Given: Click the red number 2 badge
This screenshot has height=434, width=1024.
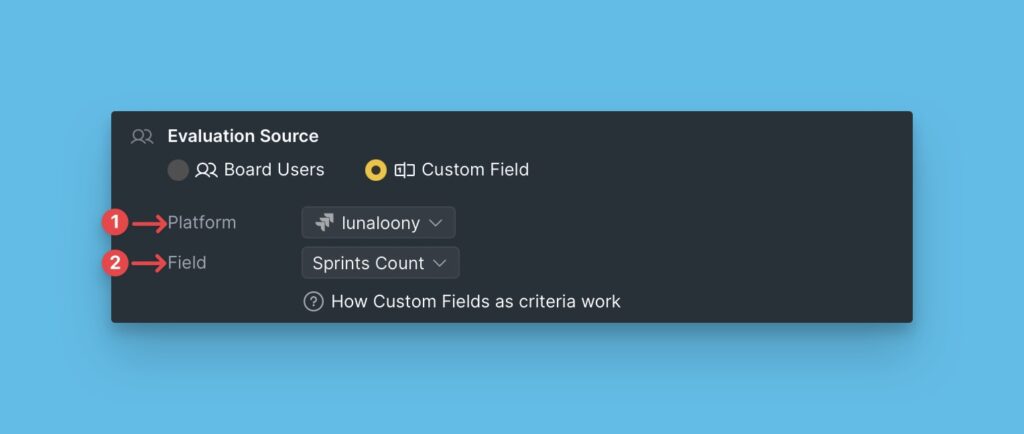Looking at the screenshot, I should (x=116, y=264).
